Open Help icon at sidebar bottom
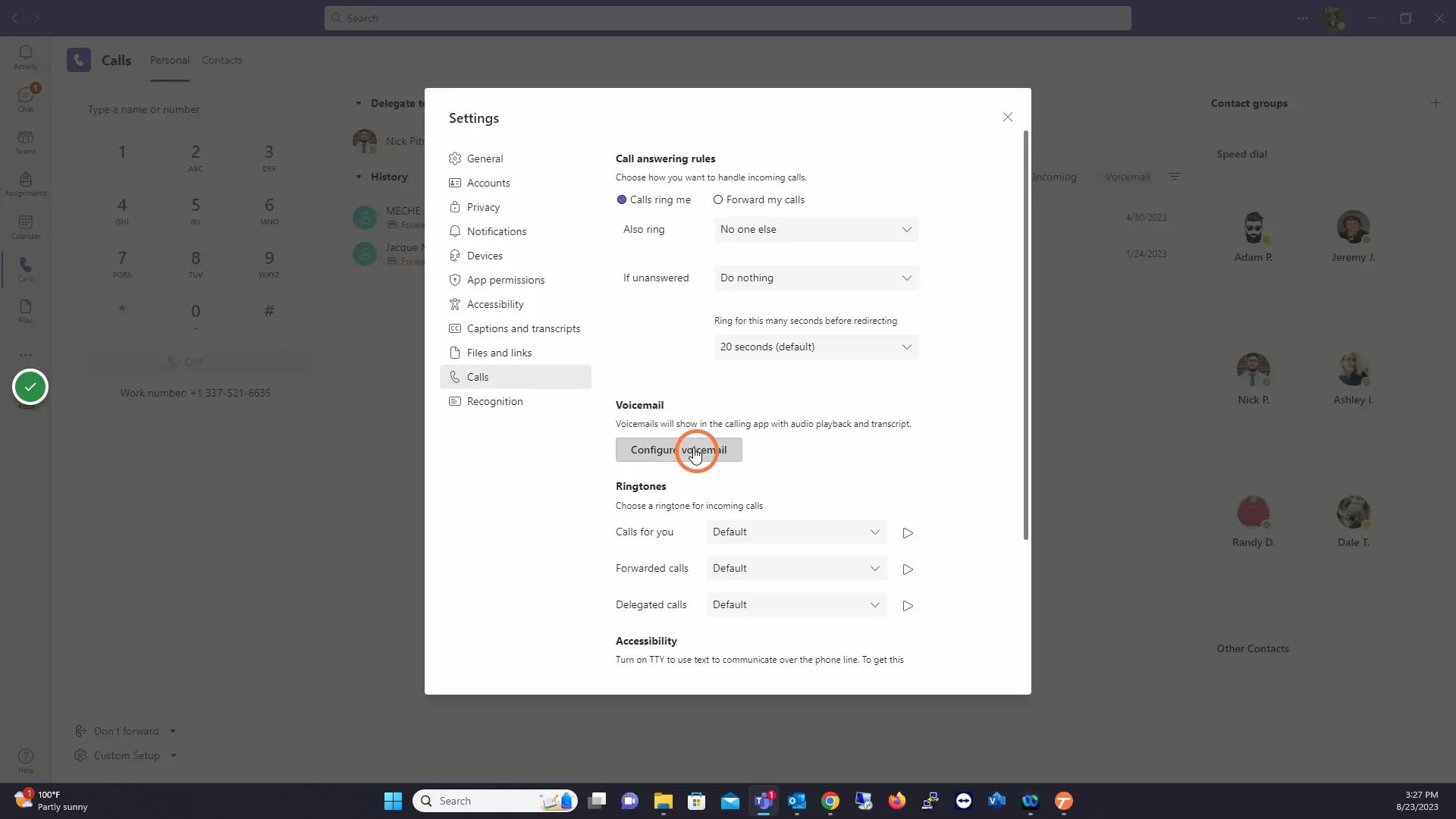Screen dimensions: 1456x819 pos(25,760)
